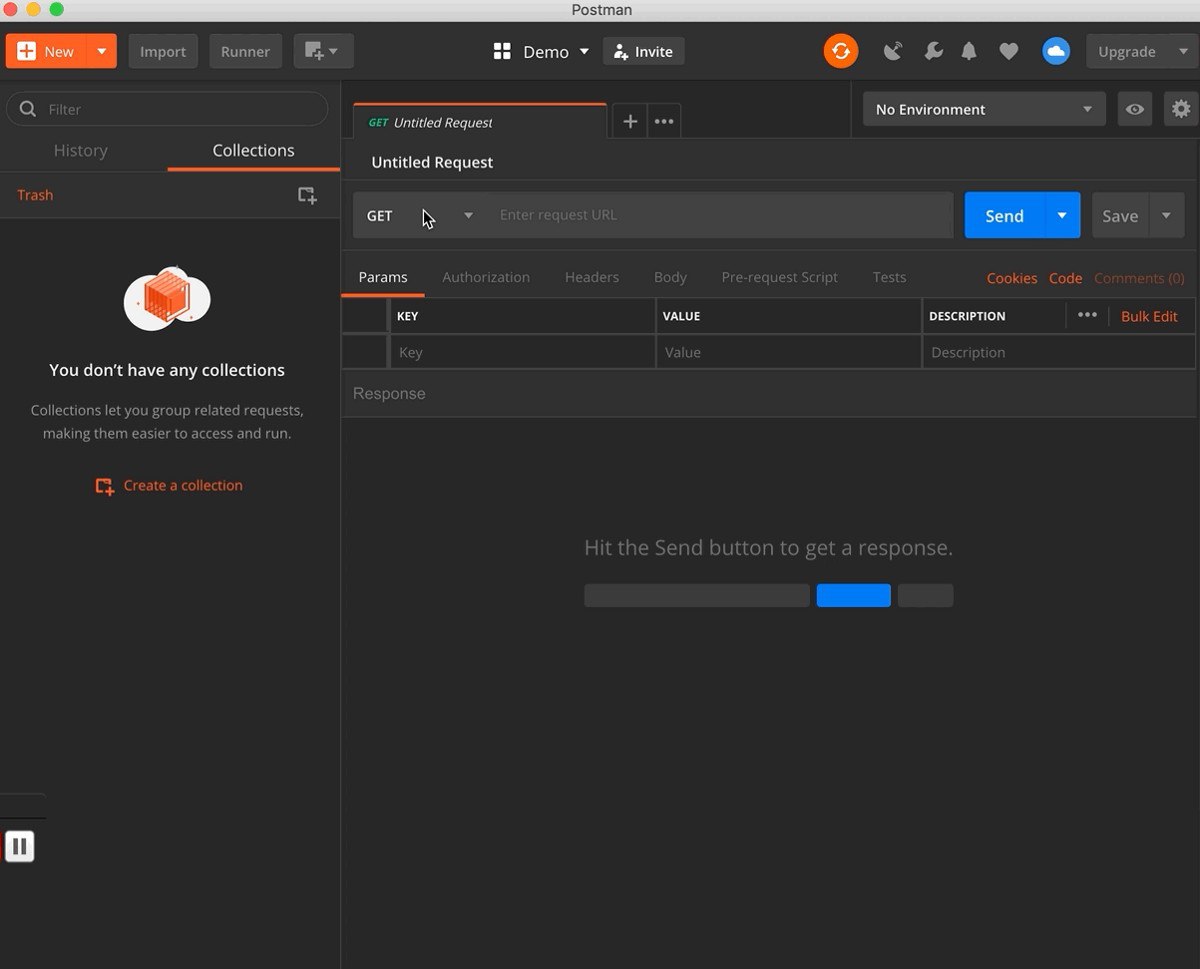
Task: Open the GET method dropdown
Action: tap(420, 215)
